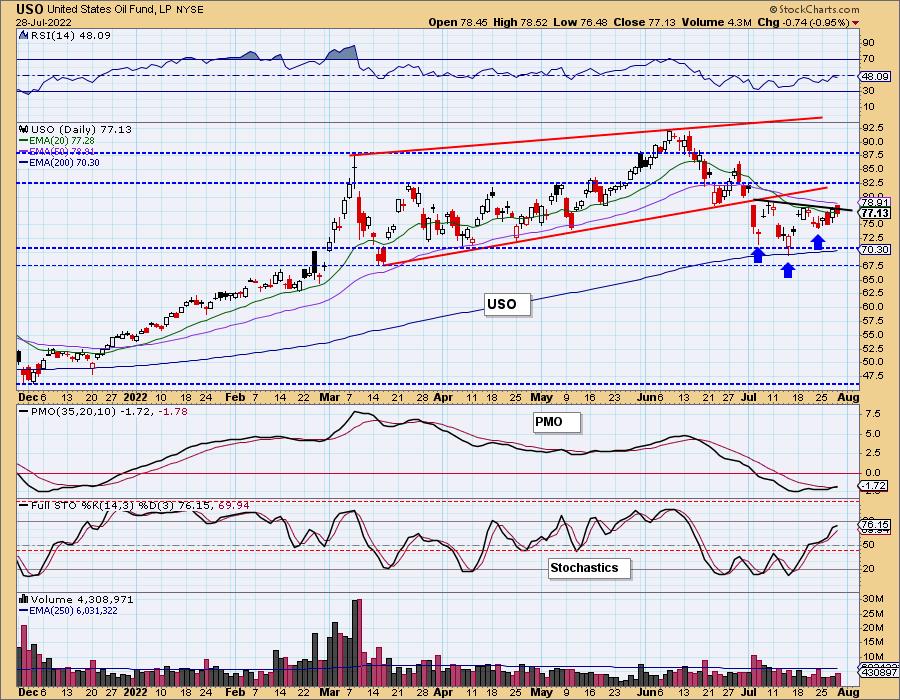This screenshot has width=900, height=700.
Task: Click the 70.30 tag on the price axis
Action: [x=875, y=250]
